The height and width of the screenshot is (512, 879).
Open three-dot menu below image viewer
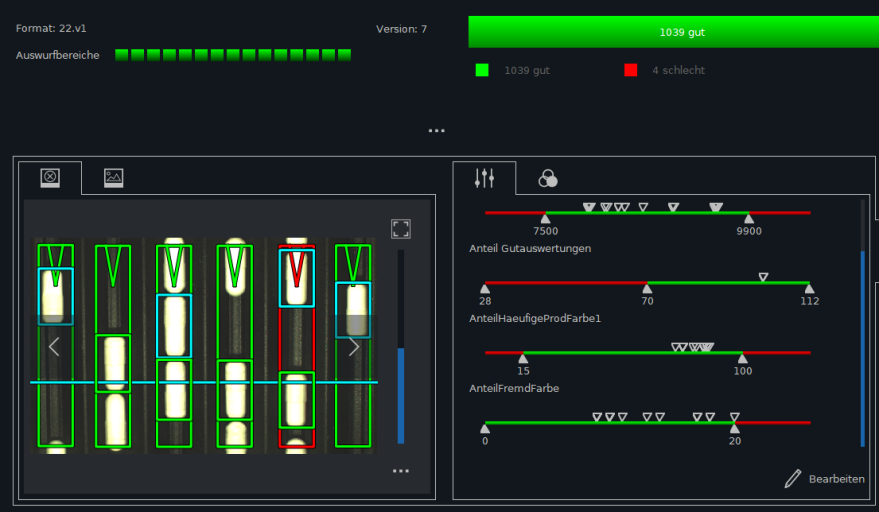pos(401,470)
